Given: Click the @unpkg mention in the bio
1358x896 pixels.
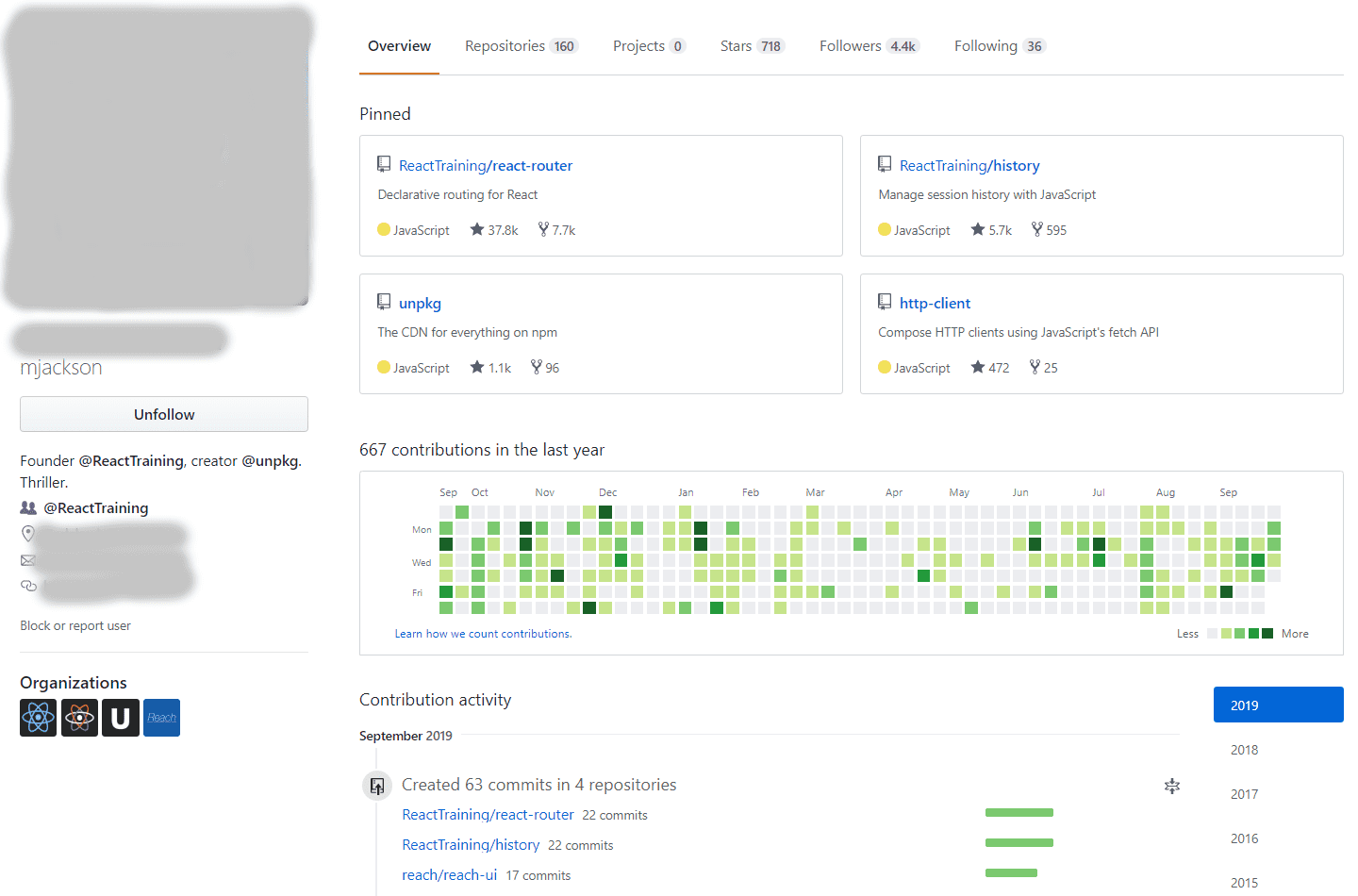Looking at the screenshot, I should click(270, 460).
